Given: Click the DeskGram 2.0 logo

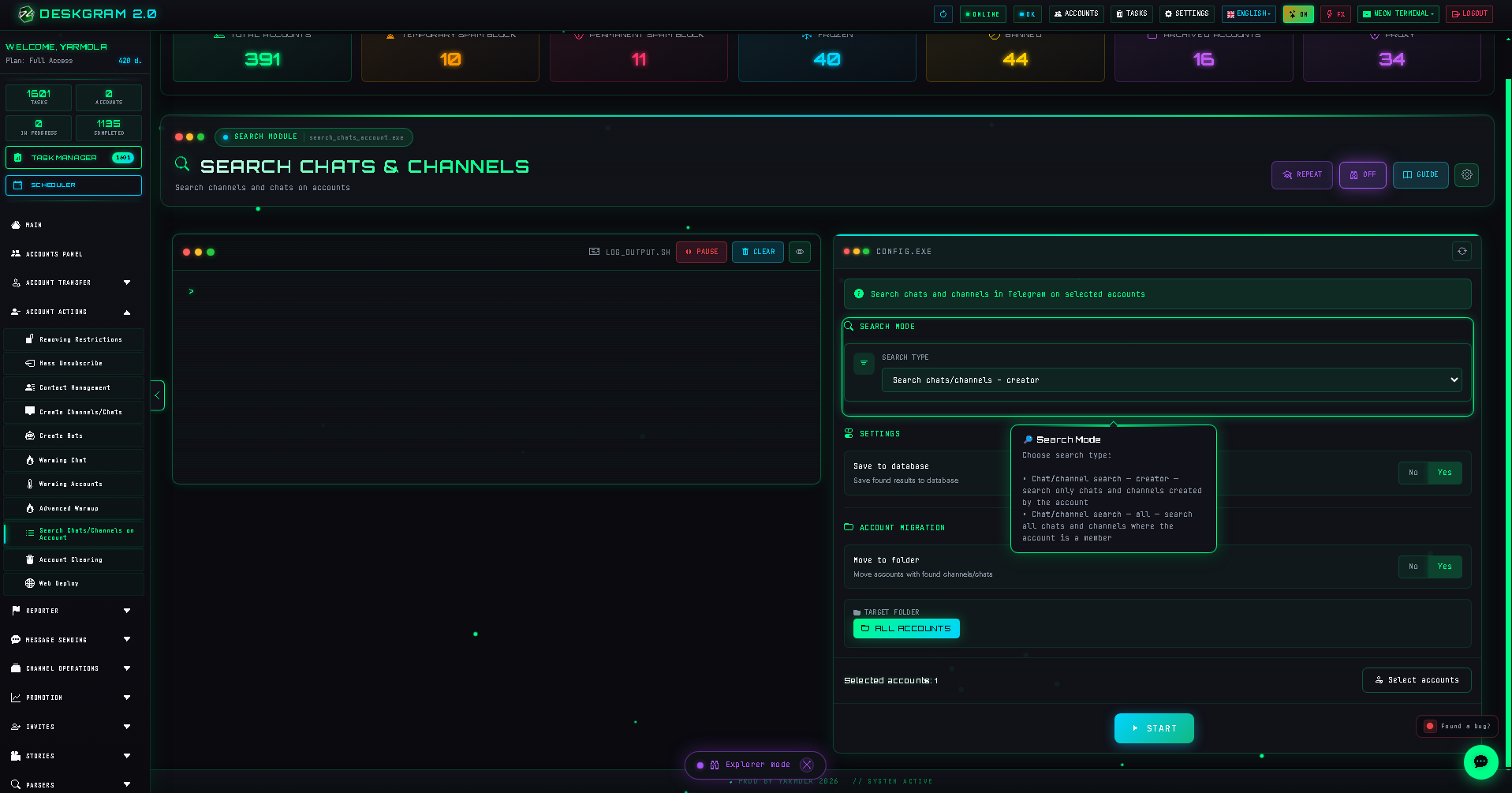Looking at the screenshot, I should [88, 13].
